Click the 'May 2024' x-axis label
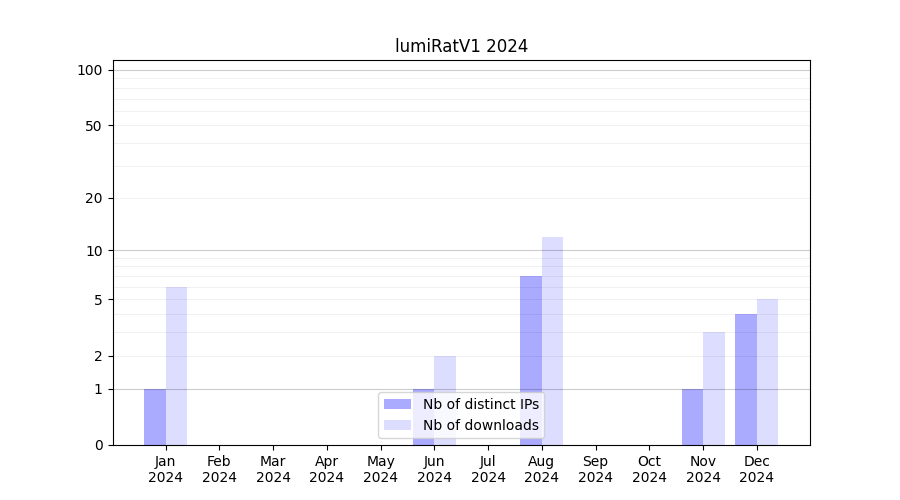This screenshot has height=500, width=900. (x=380, y=469)
